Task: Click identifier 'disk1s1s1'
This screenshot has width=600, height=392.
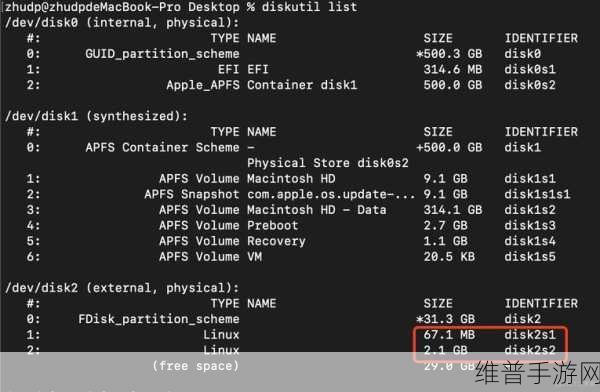Action: point(537,194)
